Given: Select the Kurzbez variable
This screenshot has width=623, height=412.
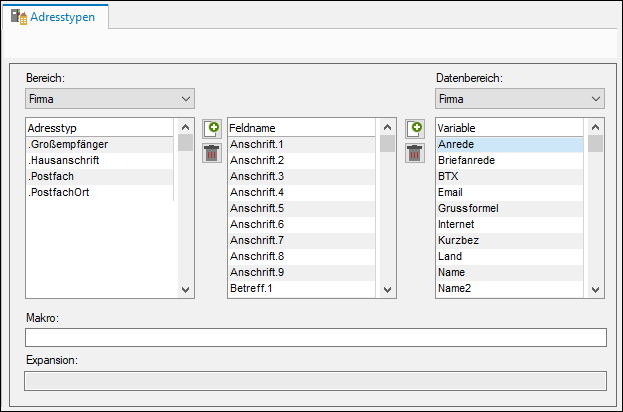Looking at the screenshot, I should point(510,240).
